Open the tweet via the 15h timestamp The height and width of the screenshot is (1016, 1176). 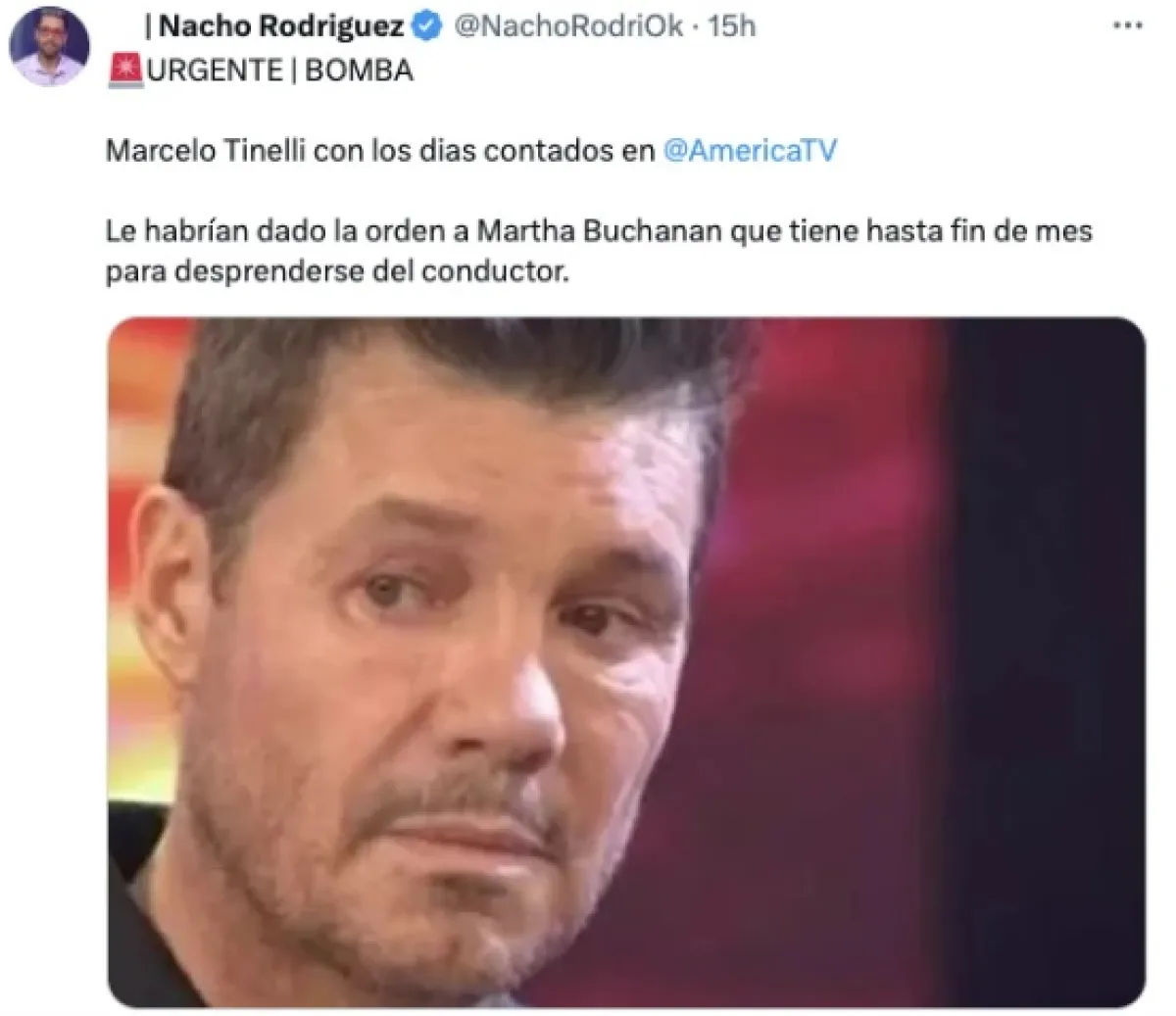pyautogui.click(x=732, y=26)
